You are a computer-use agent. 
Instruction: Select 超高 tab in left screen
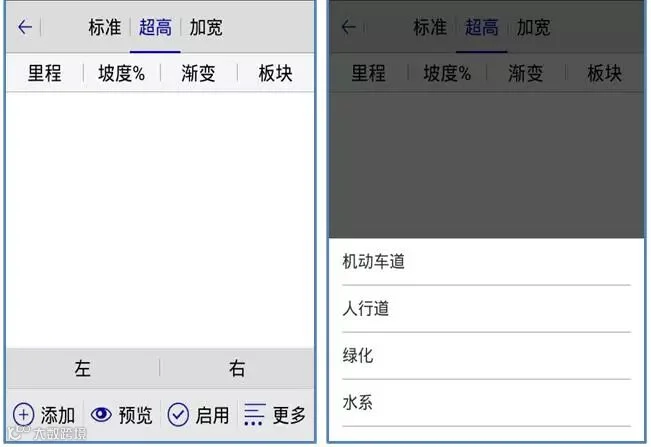click(155, 28)
